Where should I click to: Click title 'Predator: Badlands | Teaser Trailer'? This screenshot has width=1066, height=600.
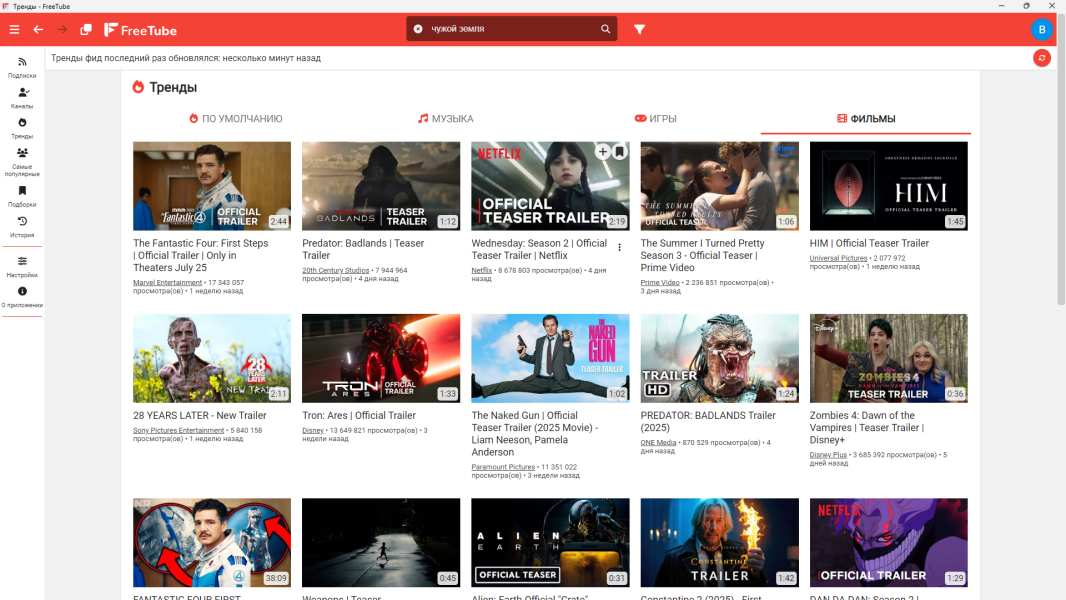363,249
